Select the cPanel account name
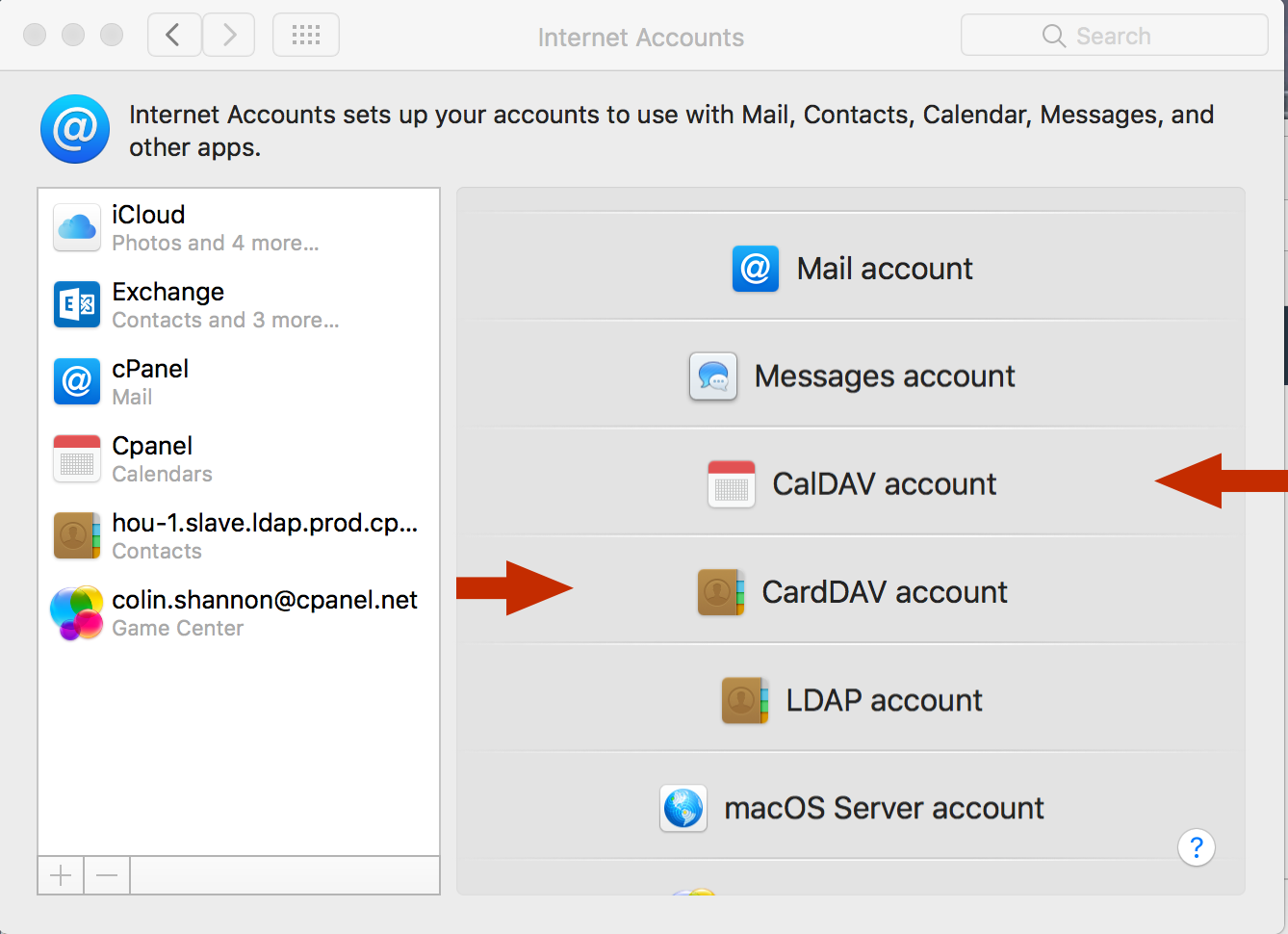This screenshot has width=1288, height=934. click(150, 369)
